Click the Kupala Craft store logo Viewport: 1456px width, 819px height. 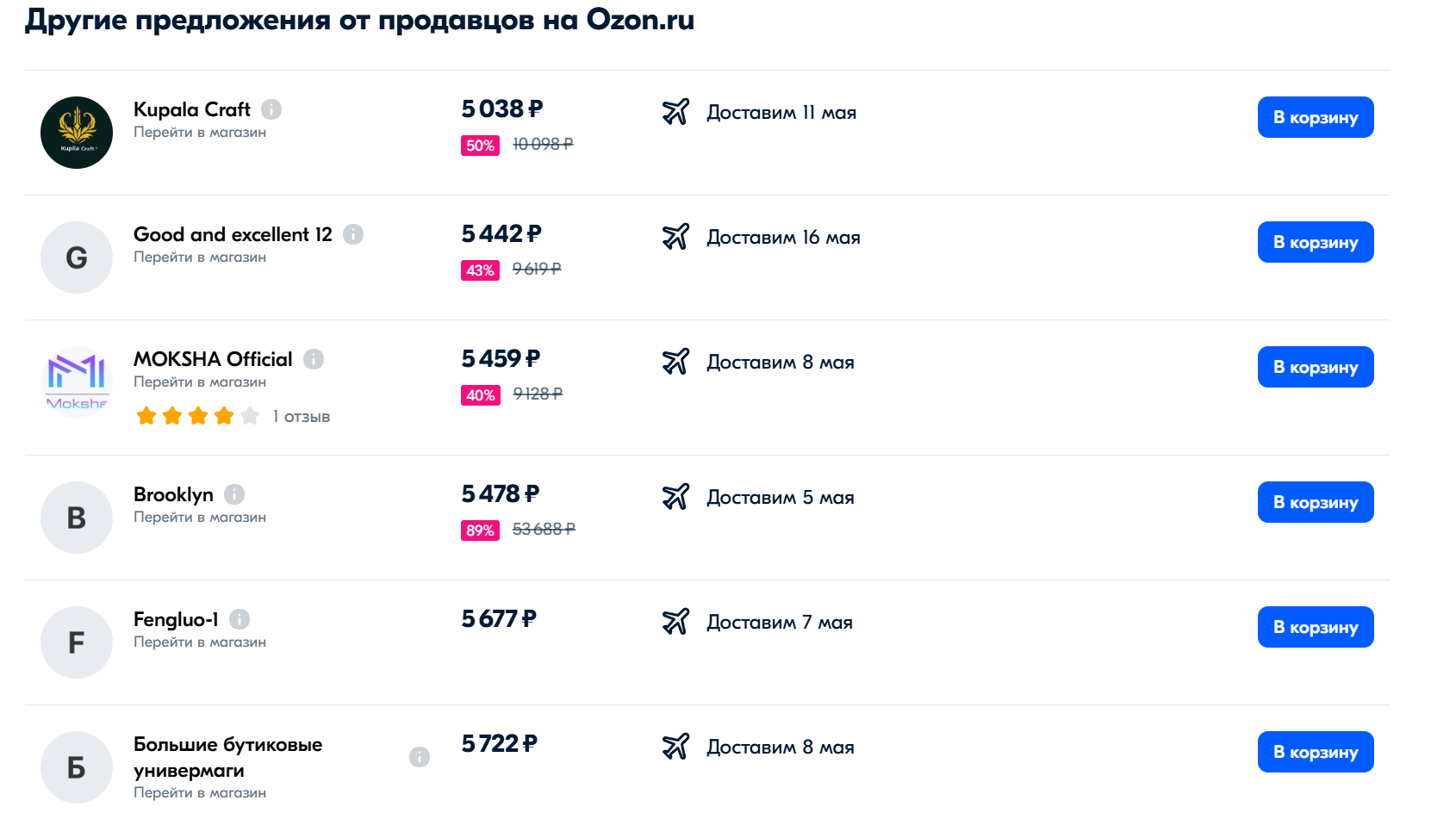pyautogui.click(x=77, y=133)
